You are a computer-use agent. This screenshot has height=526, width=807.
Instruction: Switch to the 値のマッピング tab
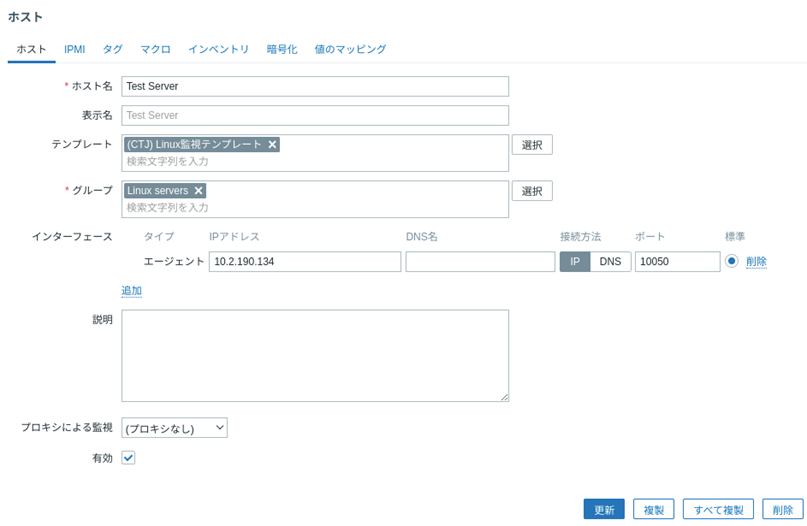[x=350, y=49]
